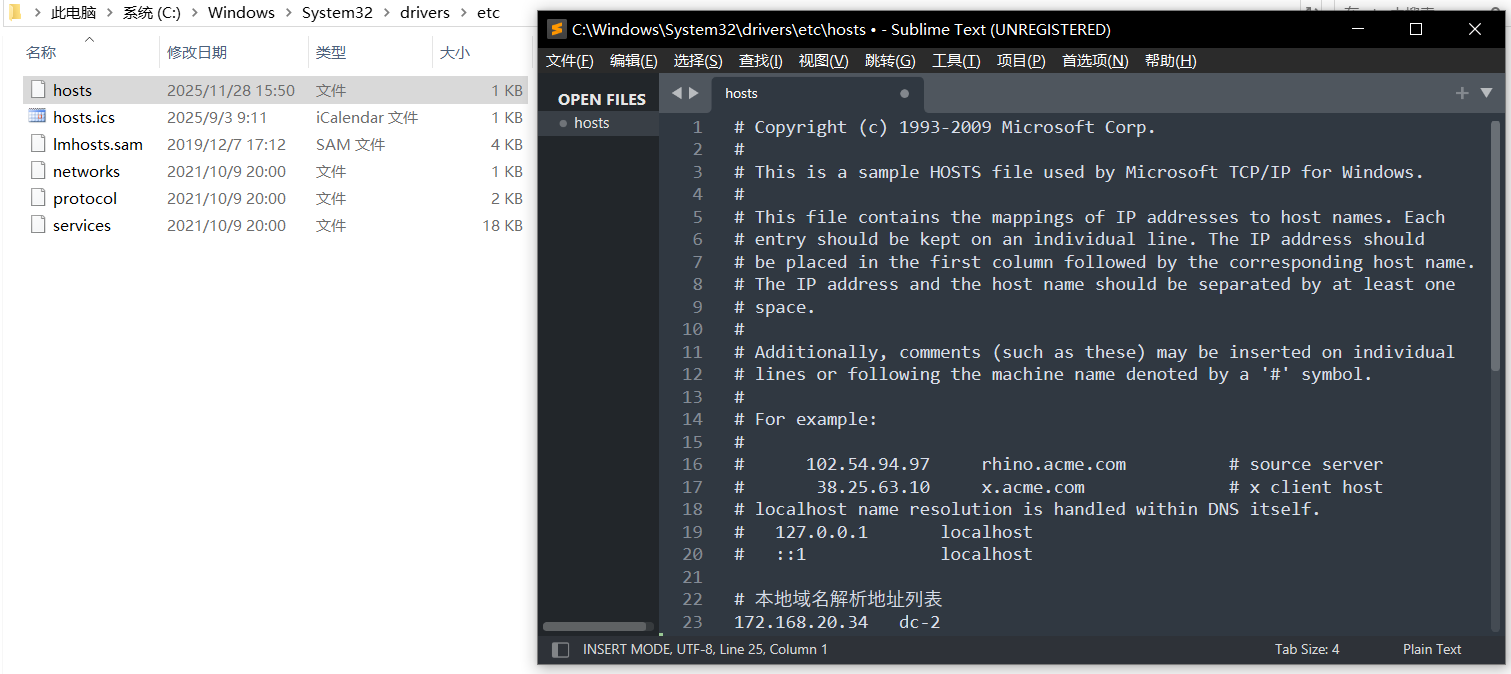Select the networks file name
This screenshot has height=674, width=1511.
pos(86,171)
